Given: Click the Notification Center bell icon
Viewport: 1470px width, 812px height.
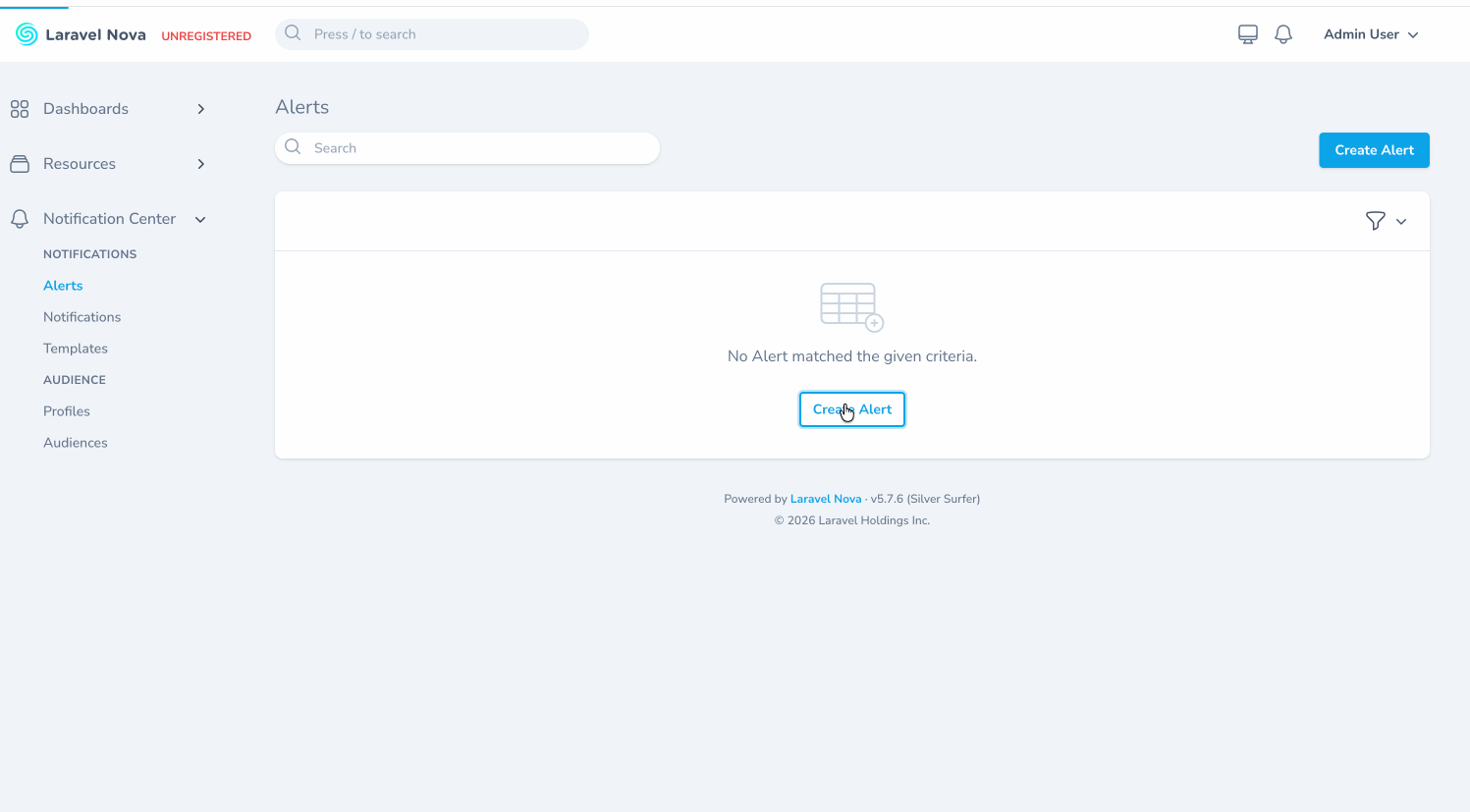Looking at the screenshot, I should pyautogui.click(x=20, y=219).
